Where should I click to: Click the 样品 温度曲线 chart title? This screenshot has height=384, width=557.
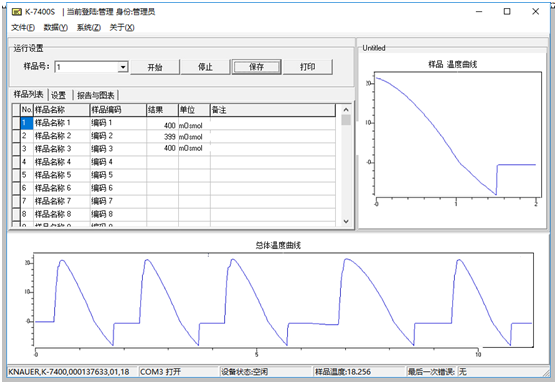click(452, 64)
